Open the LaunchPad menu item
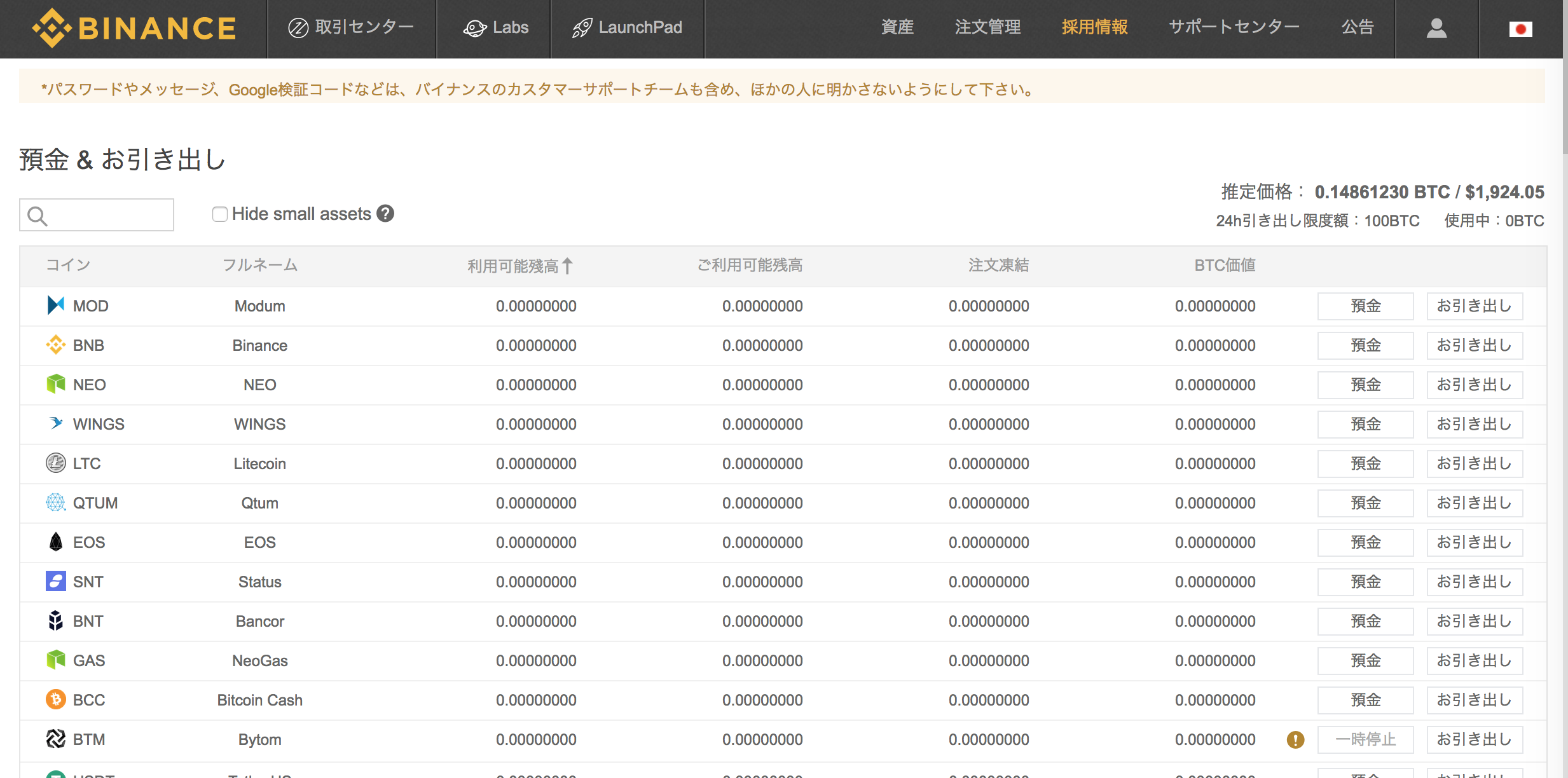1568x778 pixels. click(627, 28)
